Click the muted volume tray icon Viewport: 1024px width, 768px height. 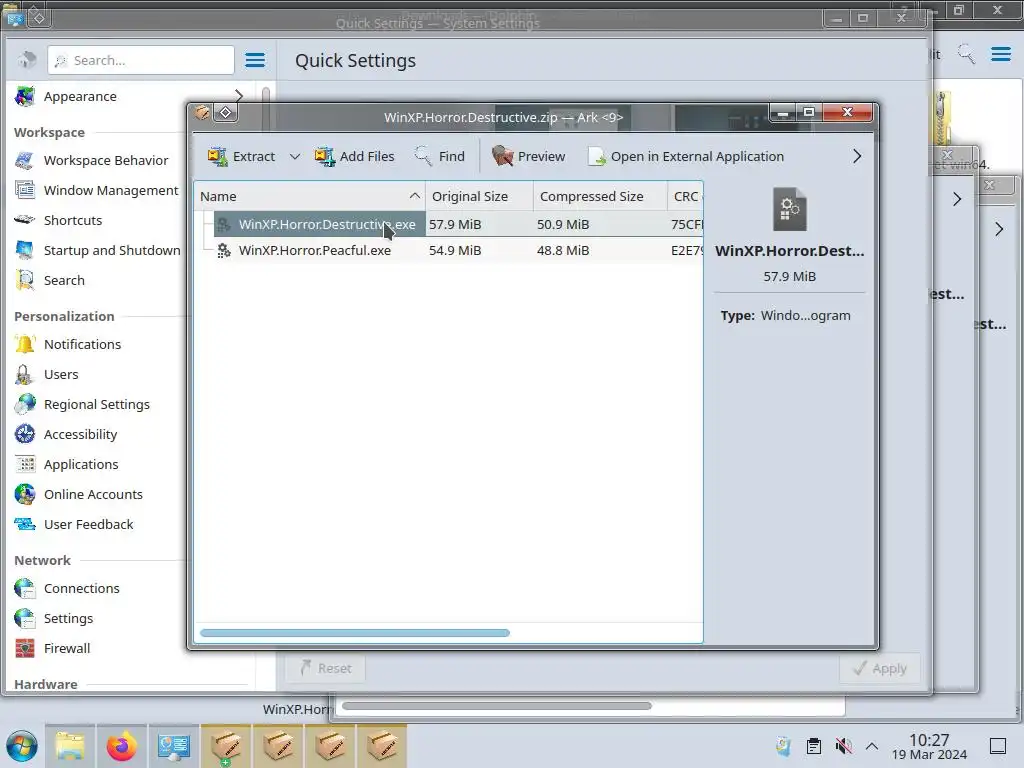pyautogui.click(x=843, y=746)
